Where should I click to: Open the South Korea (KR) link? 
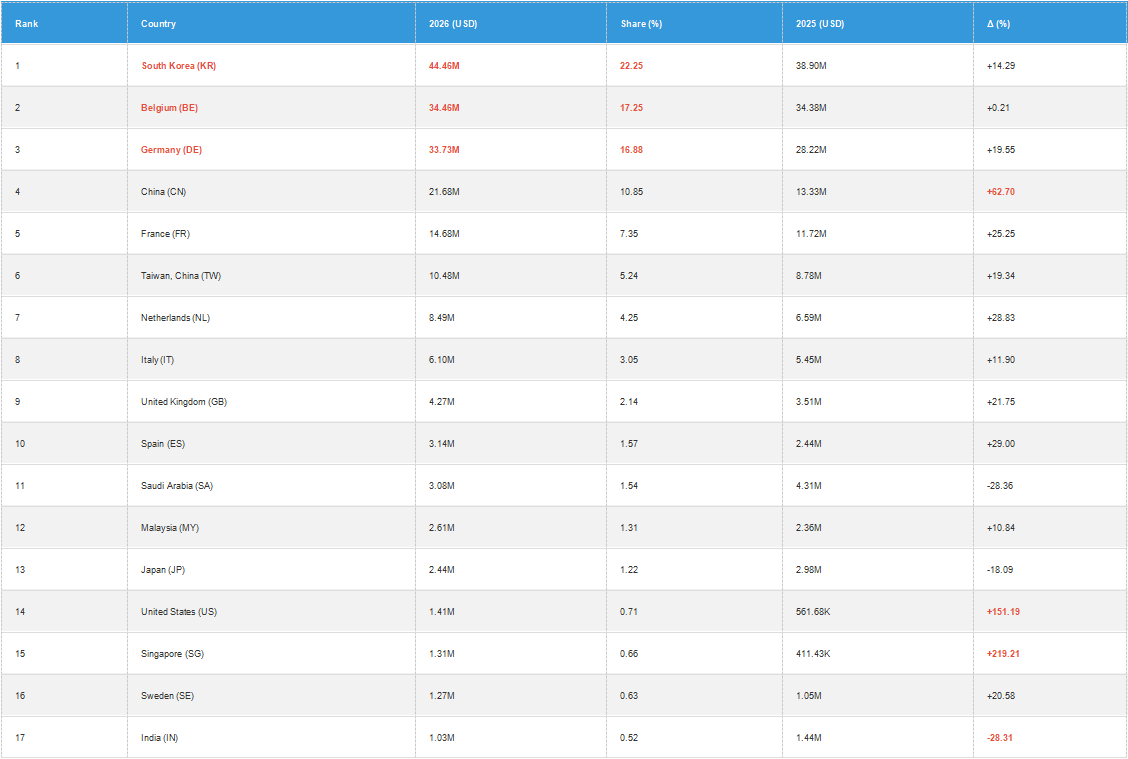click(178, 65)
